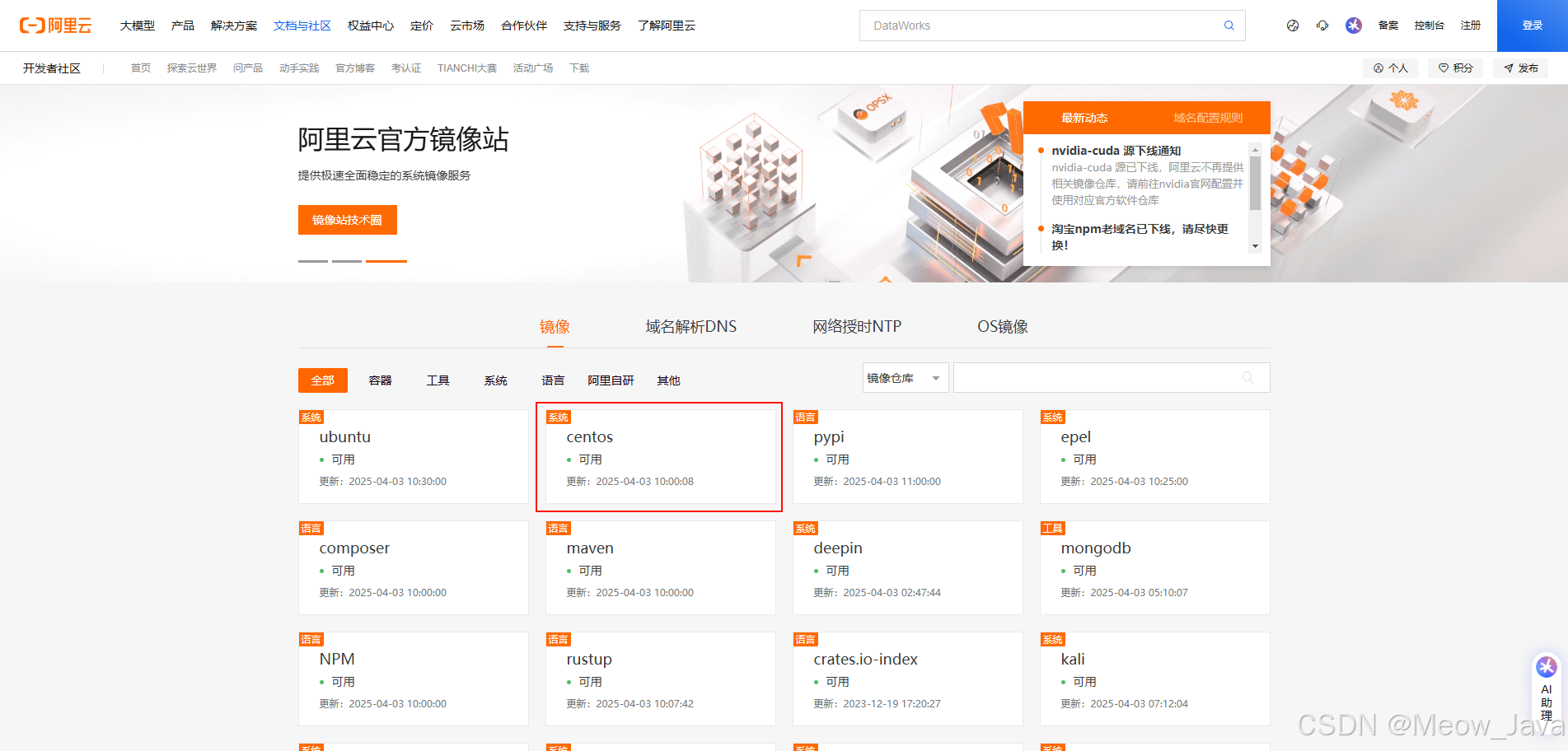Image resolution: width=1568 pixels, height=751 pixels.
Task: Click the magnifier icon in the DataWorks search box
Action: [1229, 26]
